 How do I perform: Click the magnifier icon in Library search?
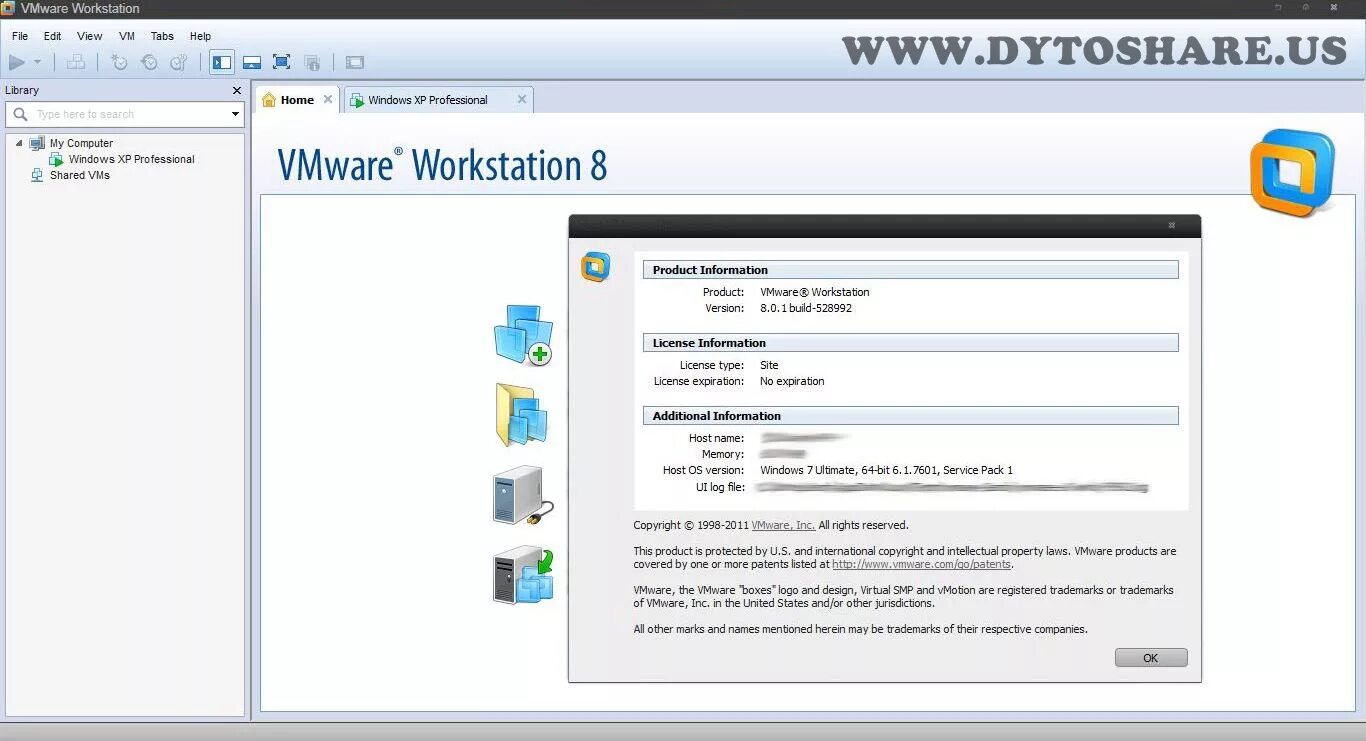click(x=20, y=114)
